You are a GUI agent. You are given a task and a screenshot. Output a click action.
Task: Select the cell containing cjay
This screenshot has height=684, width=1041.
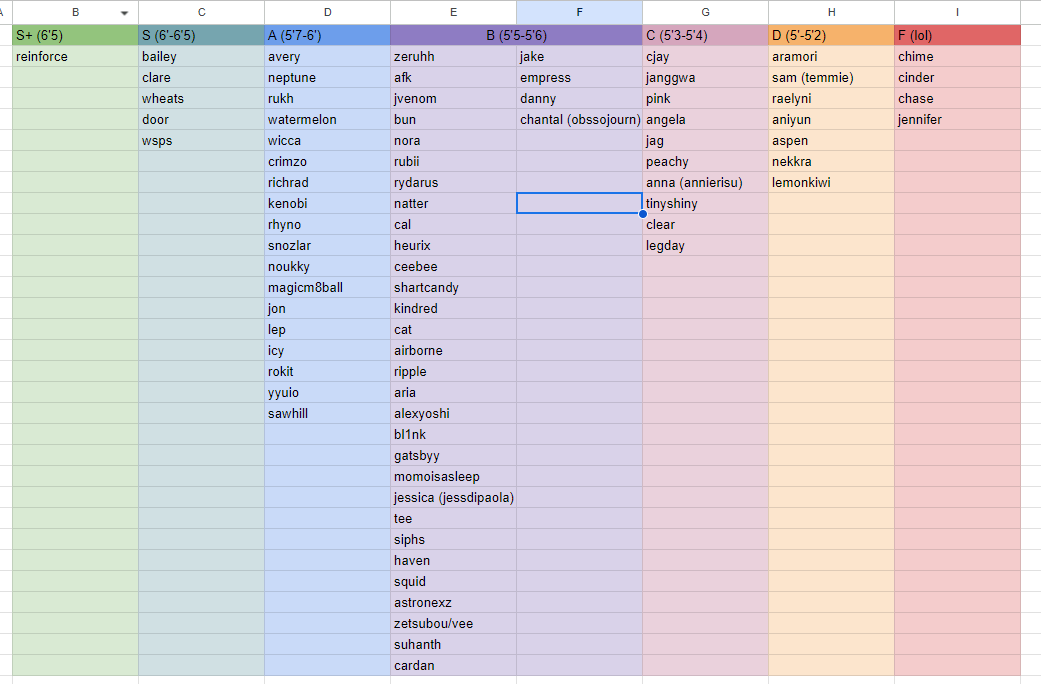point(705,56)
